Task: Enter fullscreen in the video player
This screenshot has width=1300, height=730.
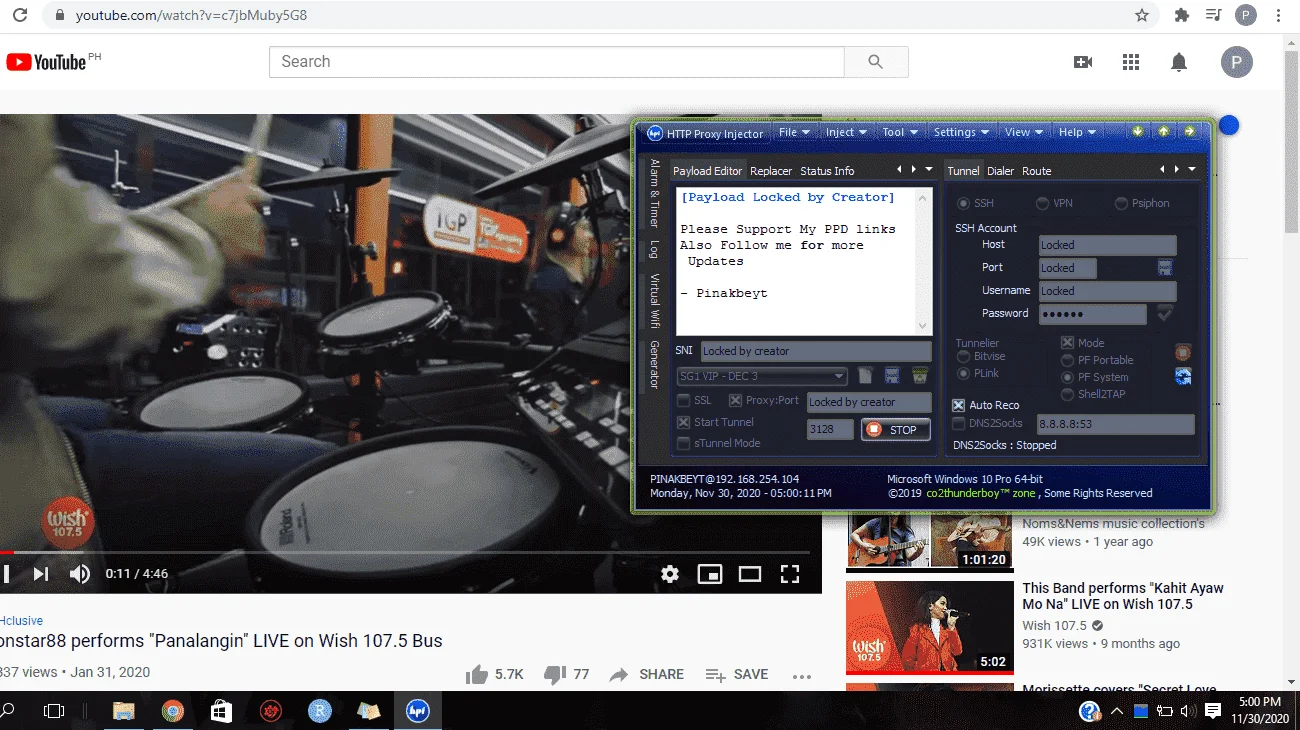Action: [x=790, y=574]
